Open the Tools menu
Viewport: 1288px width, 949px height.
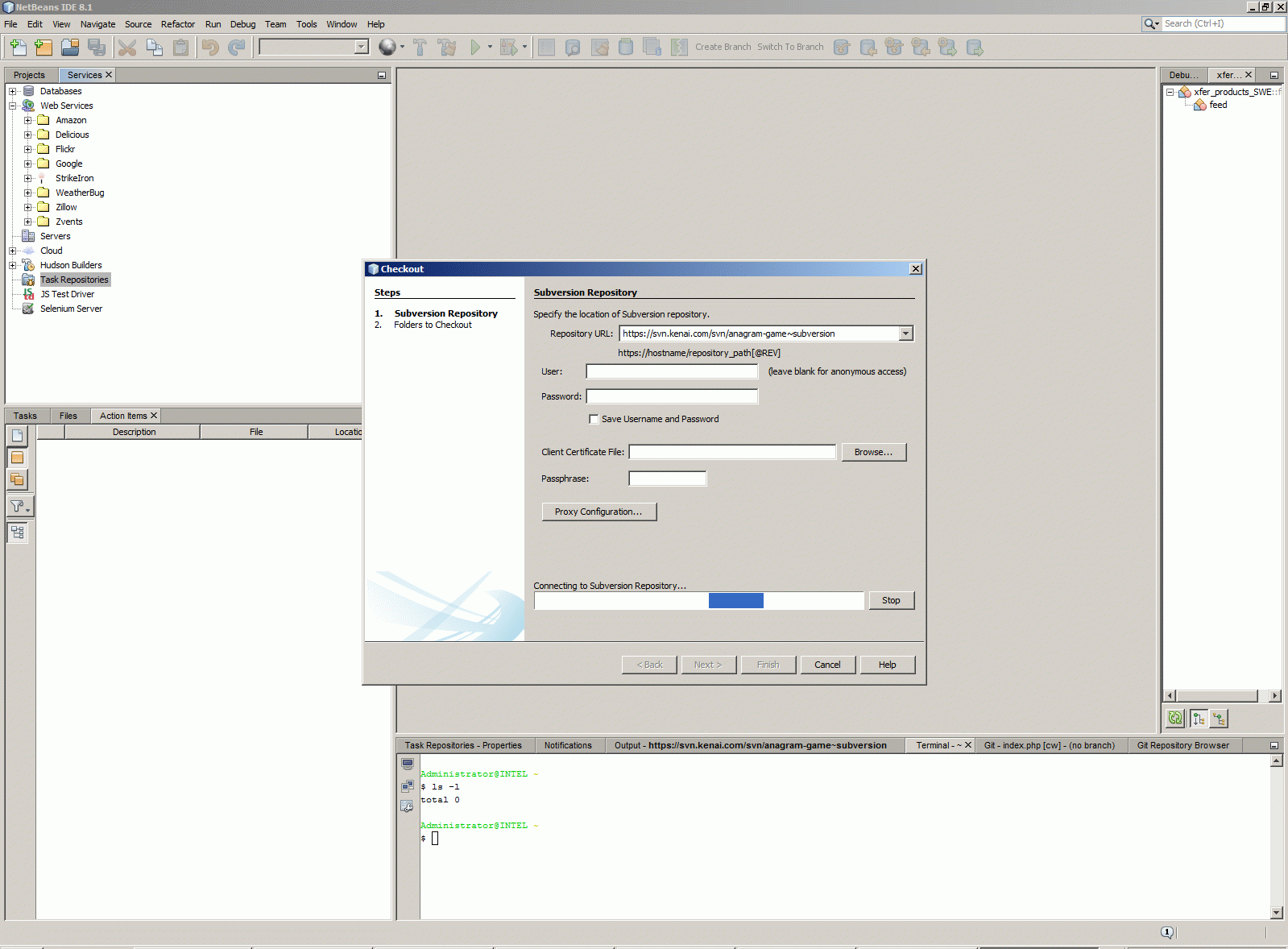coord(307,24)
